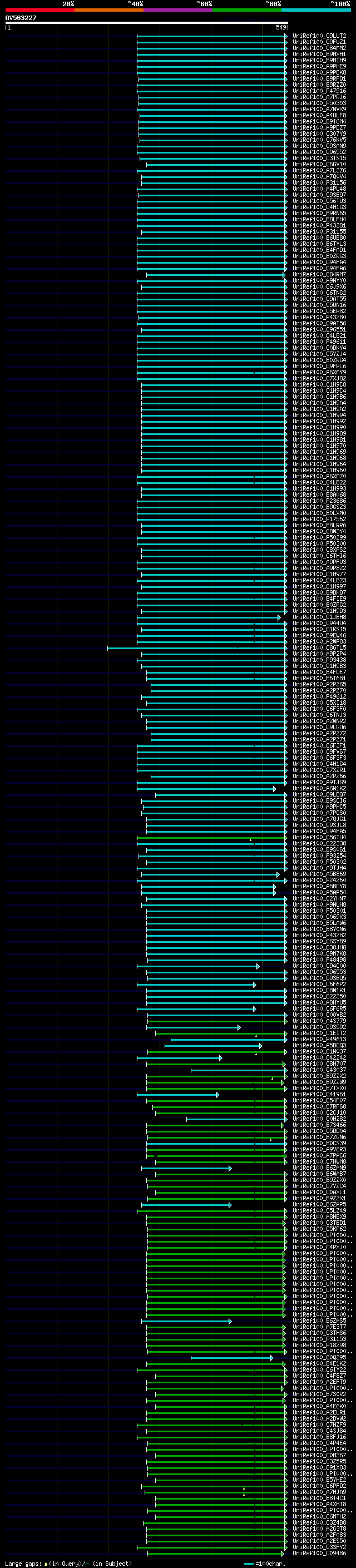Image resolution: width=356 pixels, height=1568 pixels.
Task: Select hit label UniRef100_P47916
Action: click(319, 91)
